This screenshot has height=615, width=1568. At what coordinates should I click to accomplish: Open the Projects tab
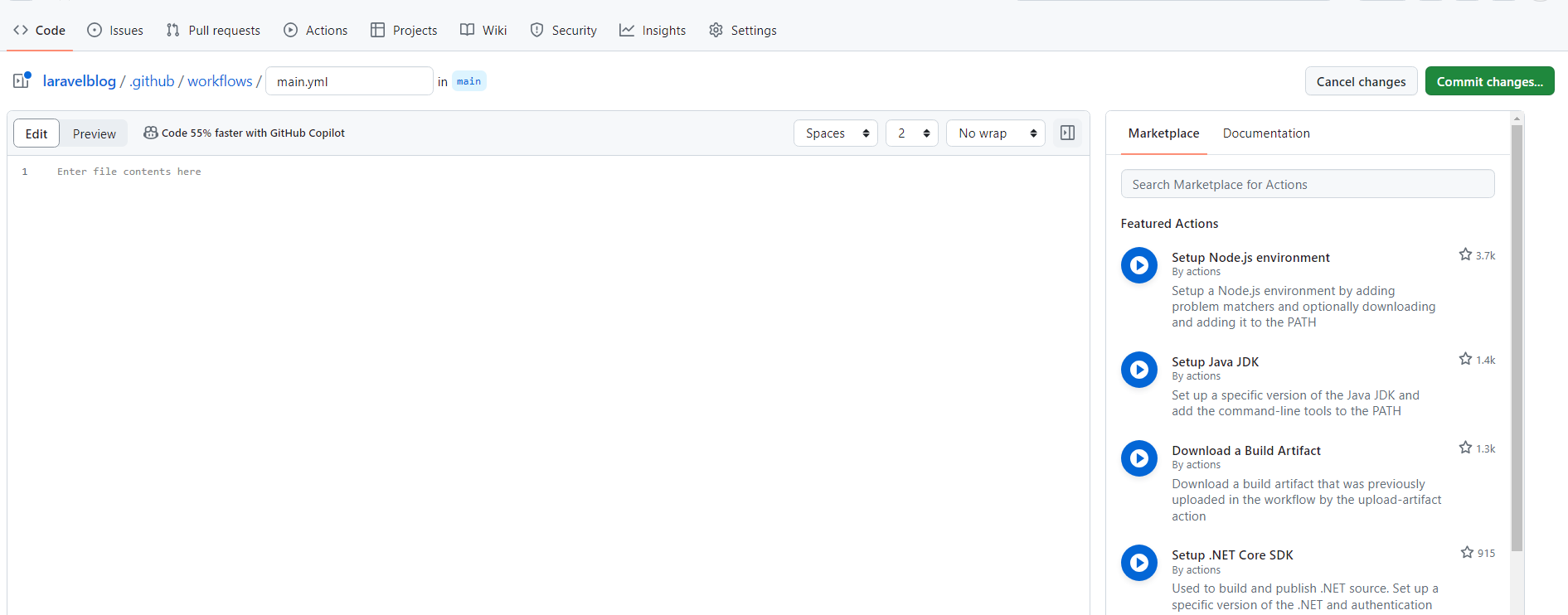click(404, 30)
